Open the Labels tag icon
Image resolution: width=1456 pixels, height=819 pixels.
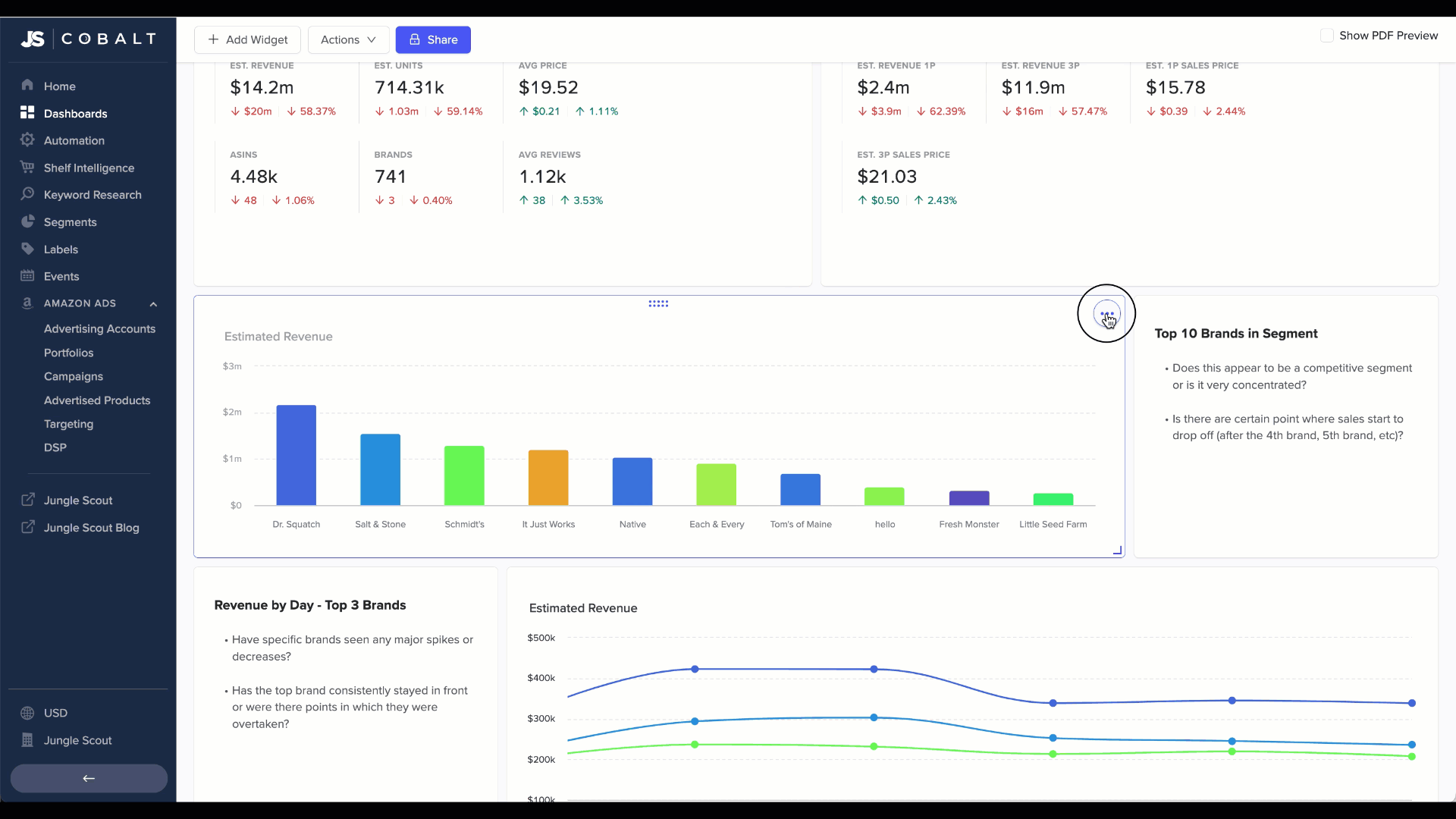pos(27,249)
